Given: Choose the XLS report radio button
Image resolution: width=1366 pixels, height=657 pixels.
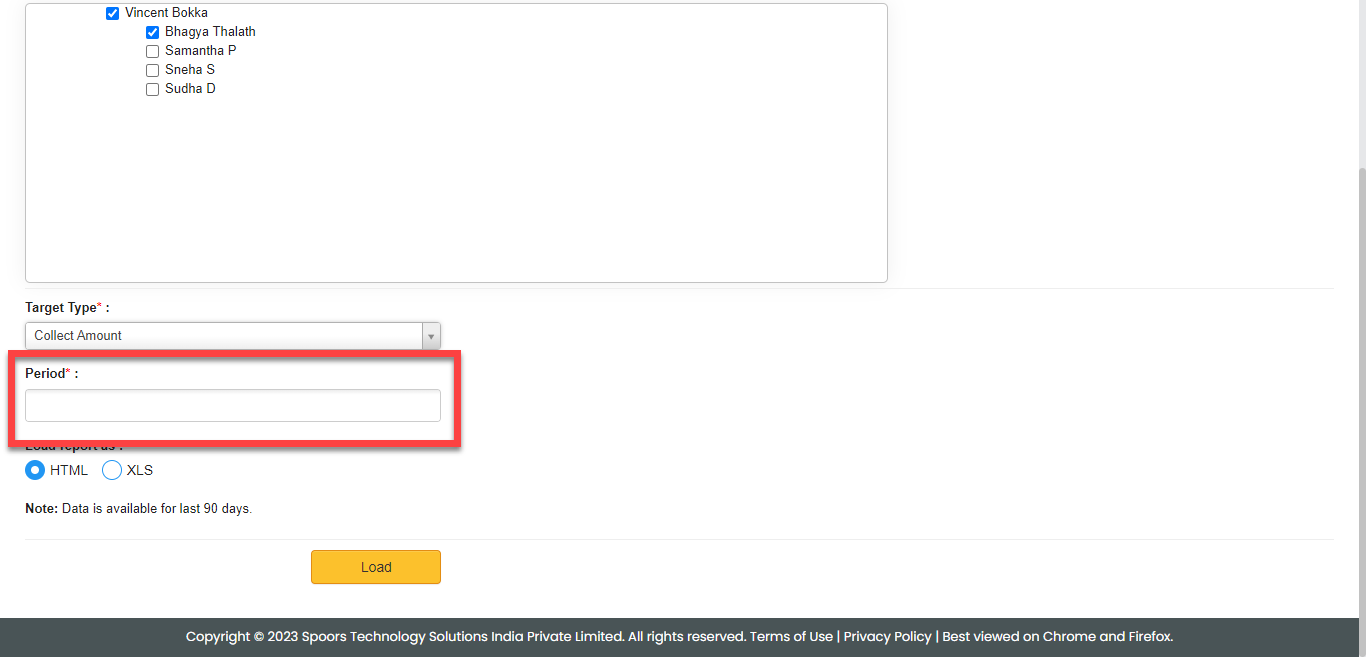Looking at the screenshot, I should [112, 470].
